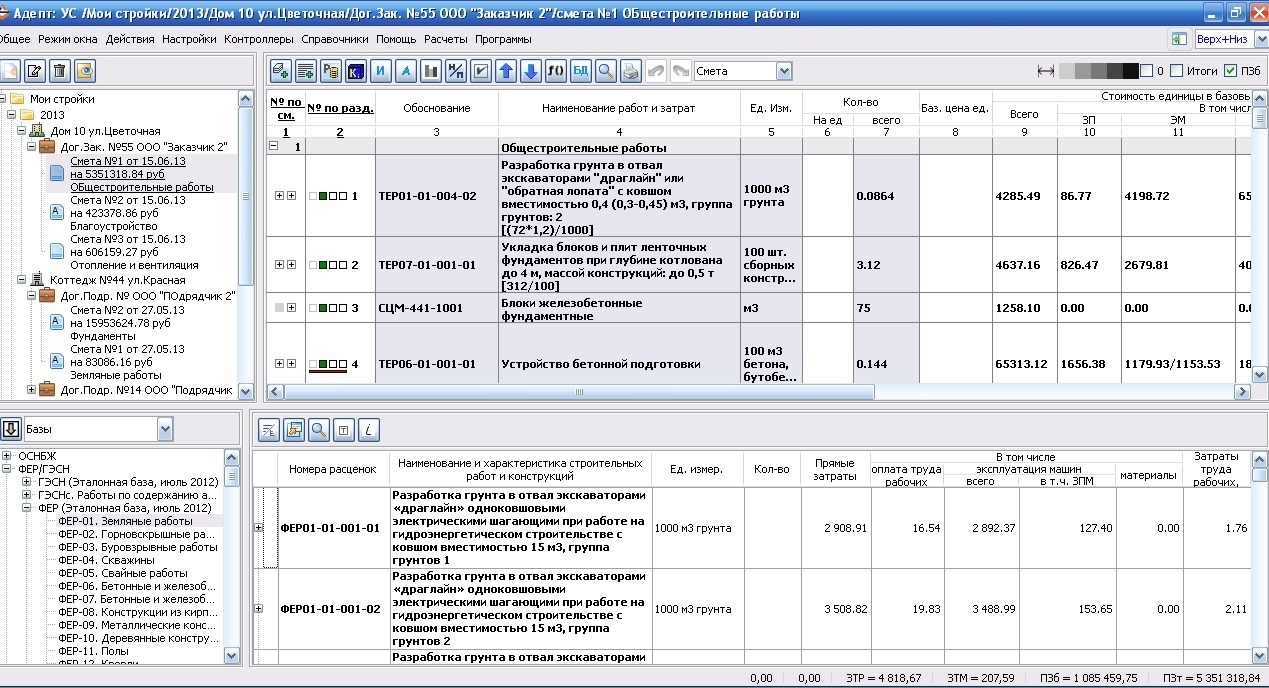Open estimate 'Смета №2' Благоустройство
Viewport: 1269px width, 688px height.
tap(128, 212)
